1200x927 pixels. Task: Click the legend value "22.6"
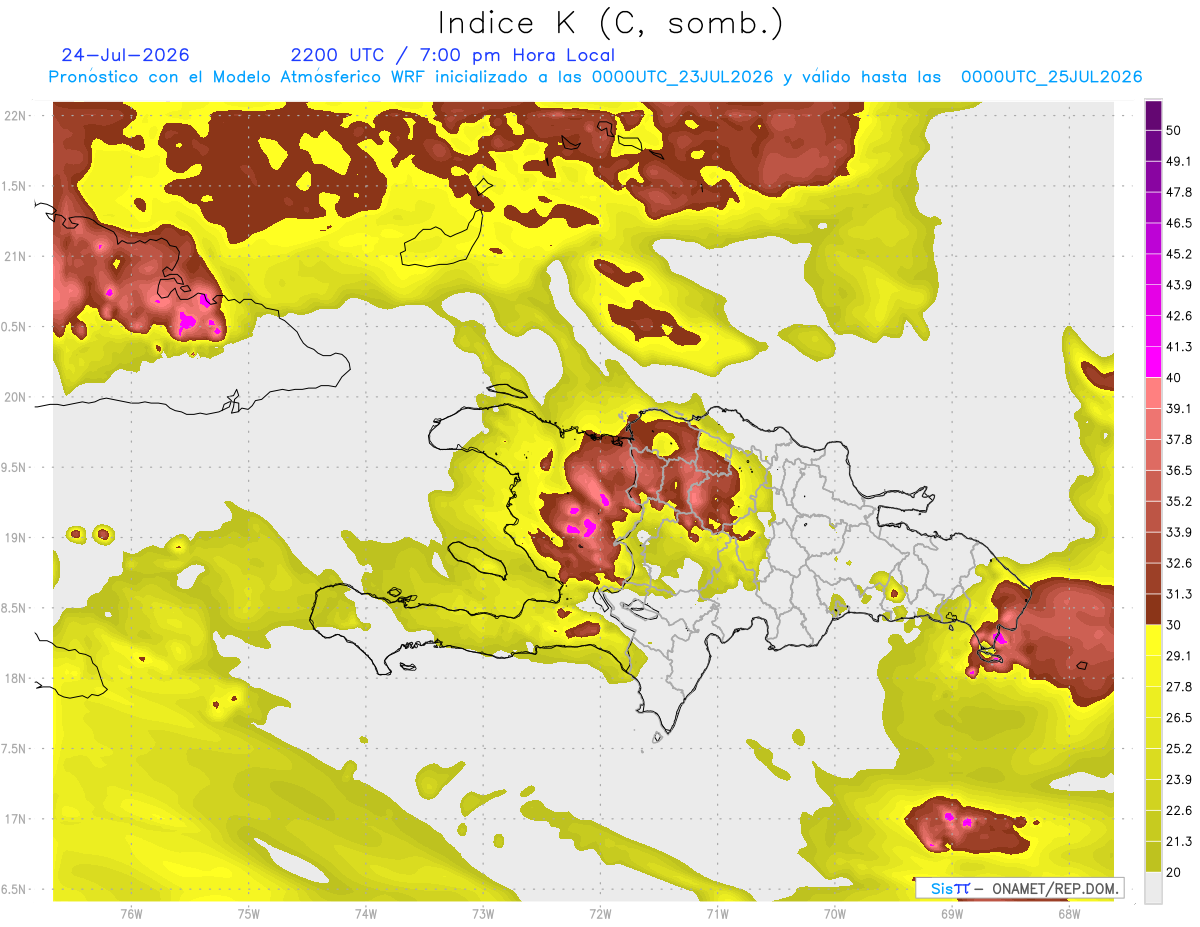click(x=1180, y=810)
